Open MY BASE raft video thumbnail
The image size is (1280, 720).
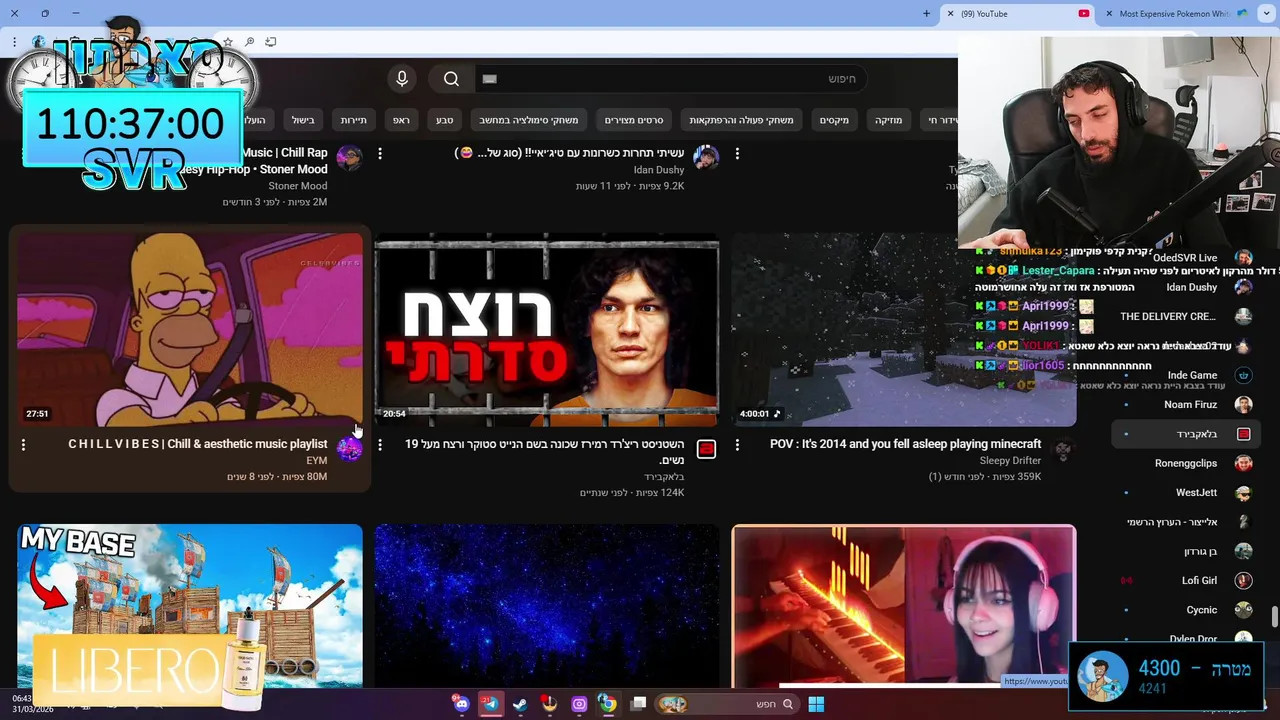click(x=190, y=606)
